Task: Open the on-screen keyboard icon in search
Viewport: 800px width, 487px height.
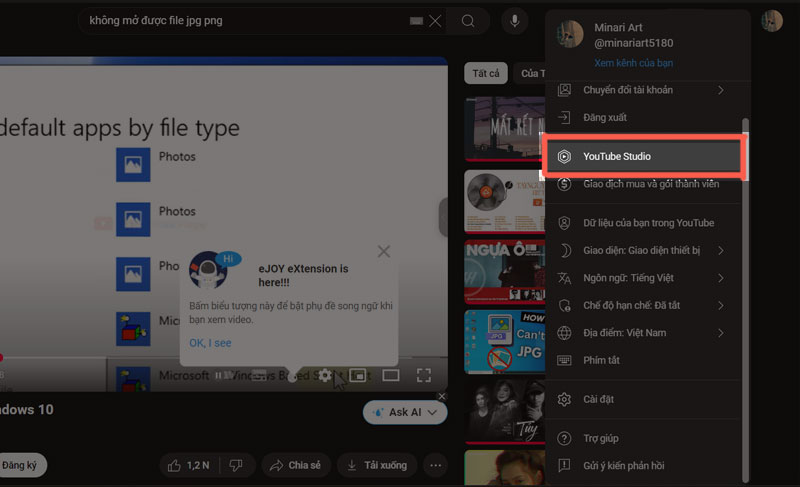Action: [x=416, y=21]
